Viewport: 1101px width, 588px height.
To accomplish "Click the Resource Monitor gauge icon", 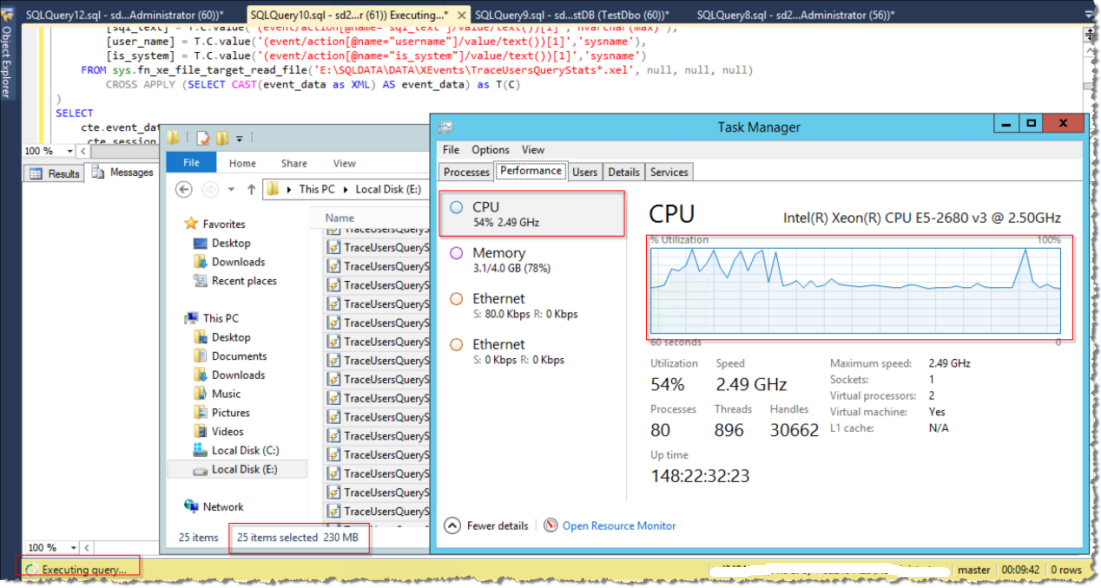I will [x=551, y=525].
